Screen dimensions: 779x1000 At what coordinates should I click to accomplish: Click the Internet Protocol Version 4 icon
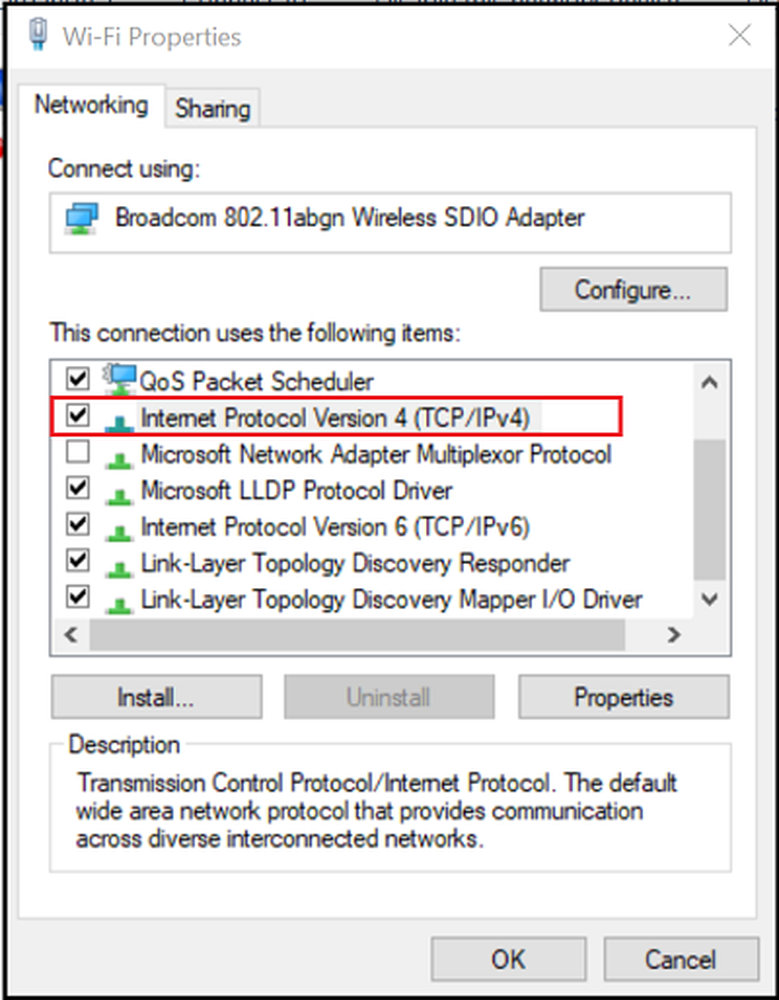120,420
